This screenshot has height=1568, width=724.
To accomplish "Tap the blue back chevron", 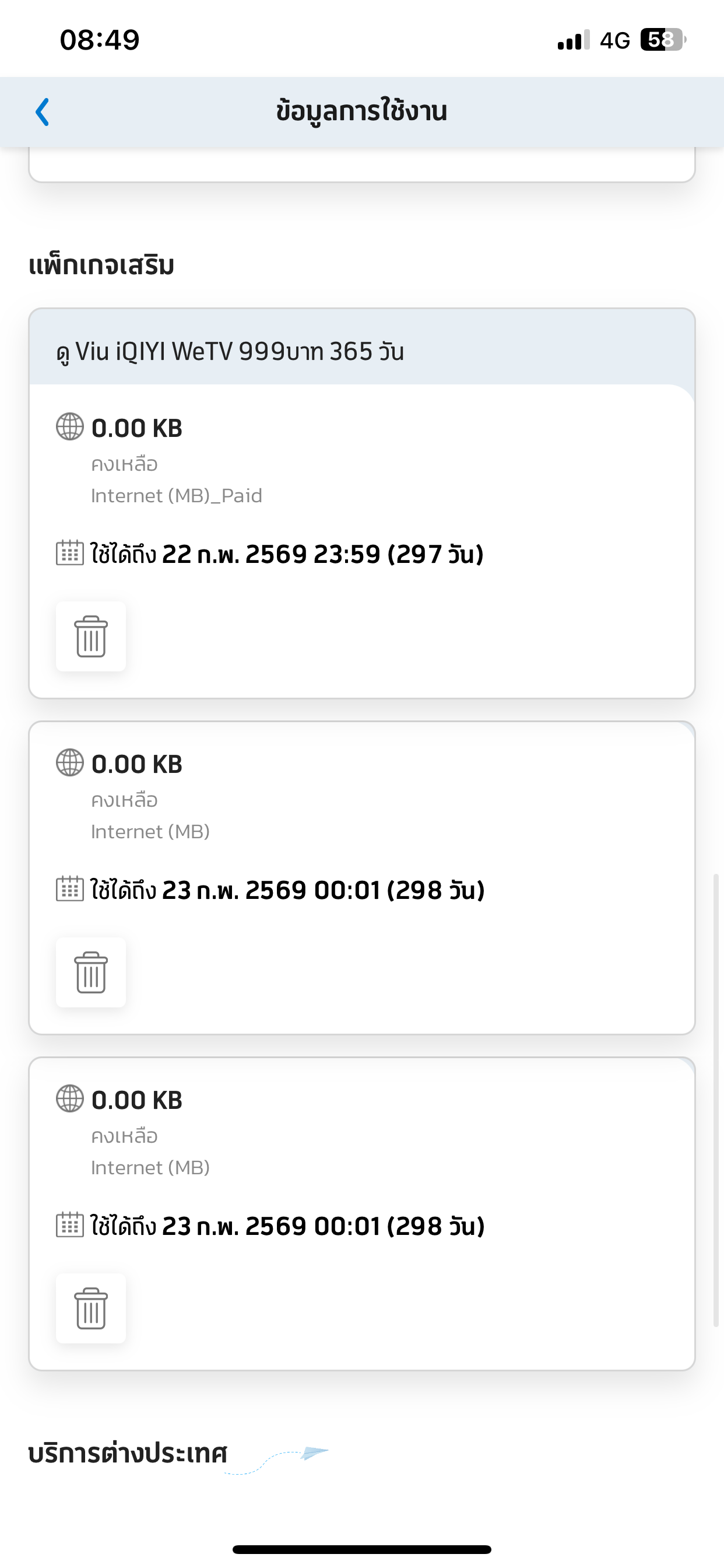I will 42,112.
